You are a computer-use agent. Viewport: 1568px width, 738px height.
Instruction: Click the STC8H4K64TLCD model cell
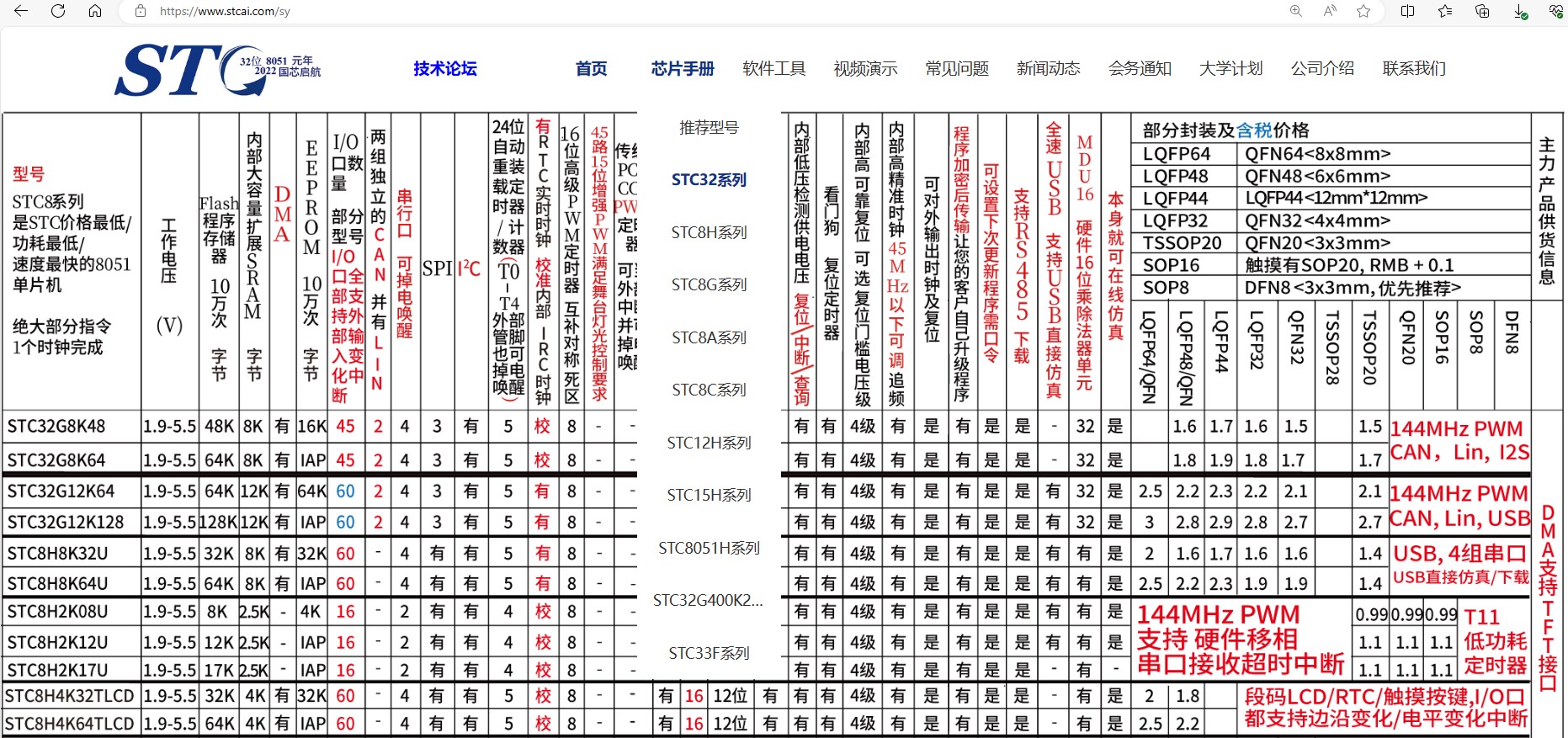(x=70, y=724)
